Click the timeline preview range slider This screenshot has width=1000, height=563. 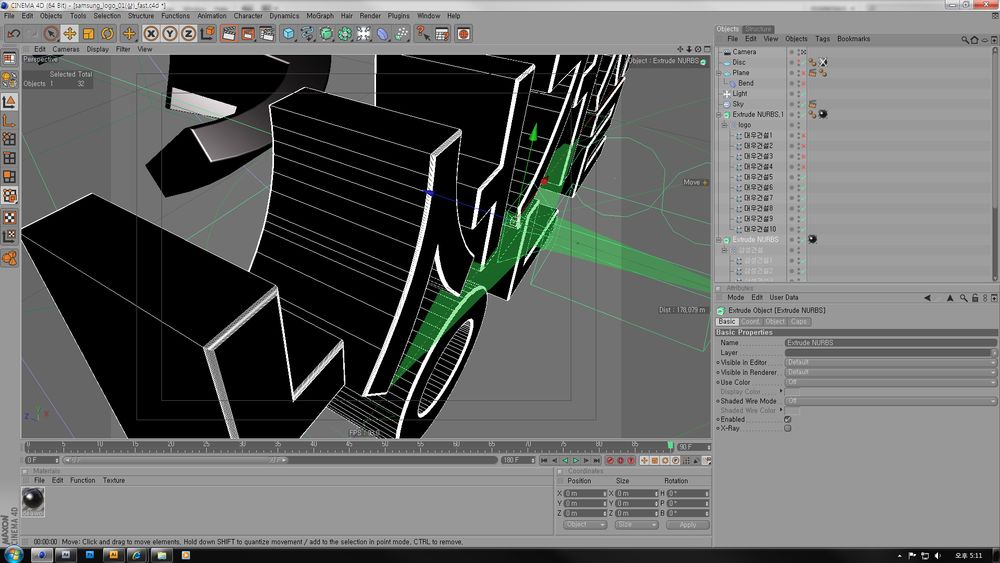coord(175,460)
